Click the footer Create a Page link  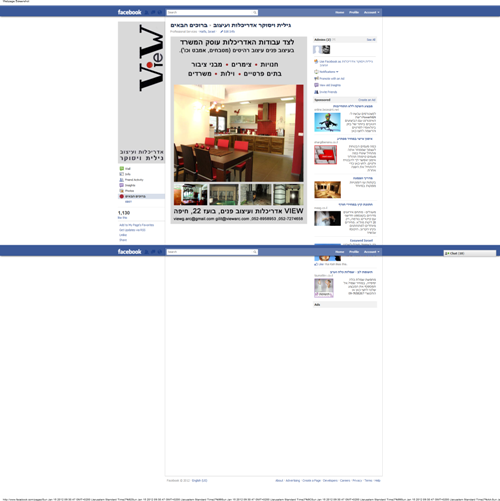[x=311, y=480]
